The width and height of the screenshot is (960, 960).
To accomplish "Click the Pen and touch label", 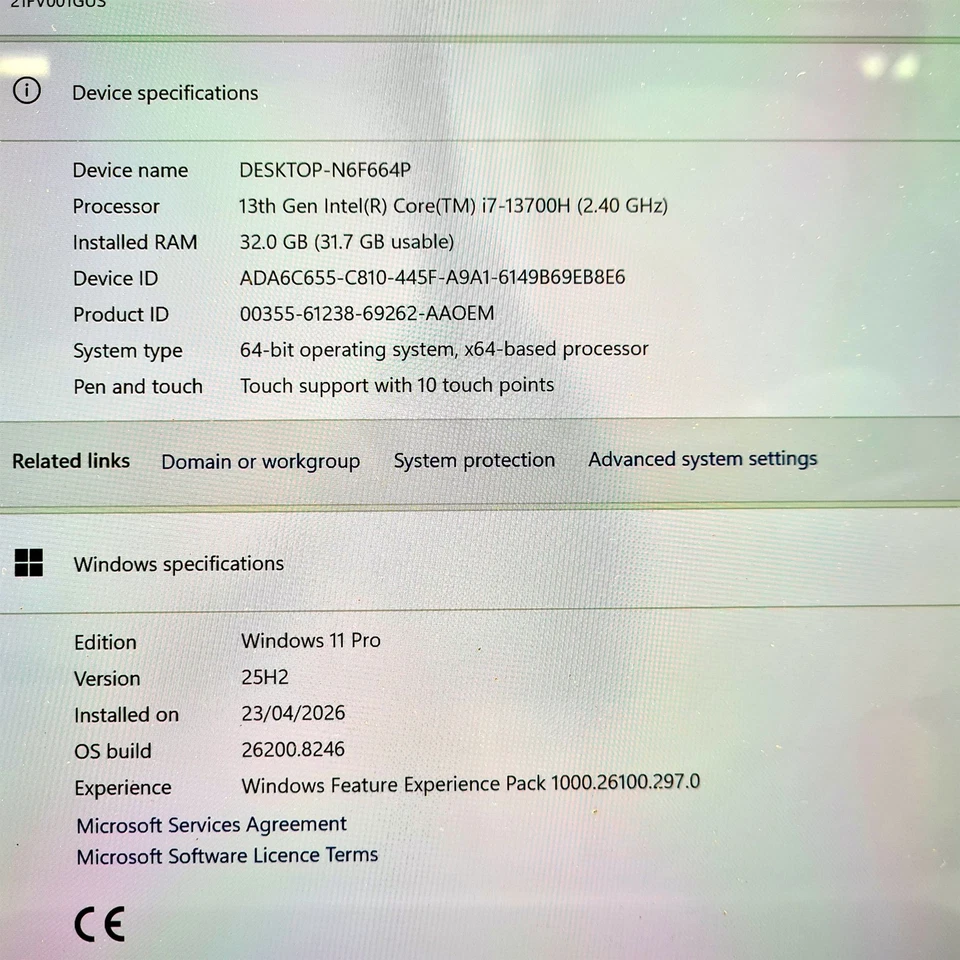I will pyautogui.click(x=138, y=387).
